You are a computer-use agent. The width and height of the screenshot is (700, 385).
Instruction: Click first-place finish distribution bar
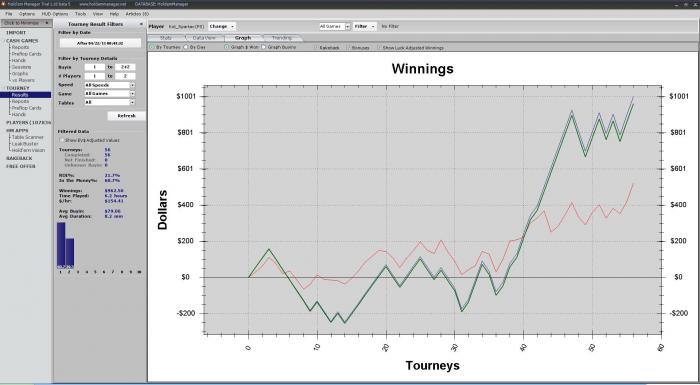pyautogui.click(x=61, y=245)
